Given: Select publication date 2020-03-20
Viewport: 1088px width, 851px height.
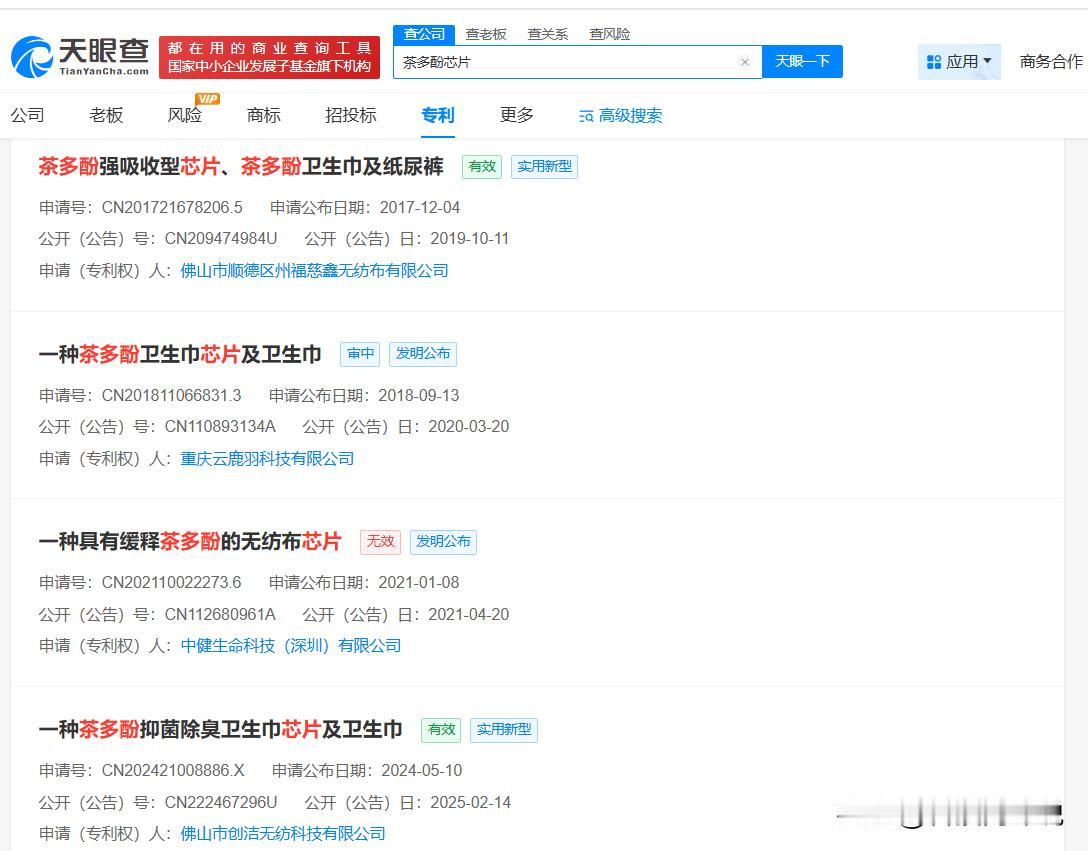Looking at the screenshot, I should (468, 426).
